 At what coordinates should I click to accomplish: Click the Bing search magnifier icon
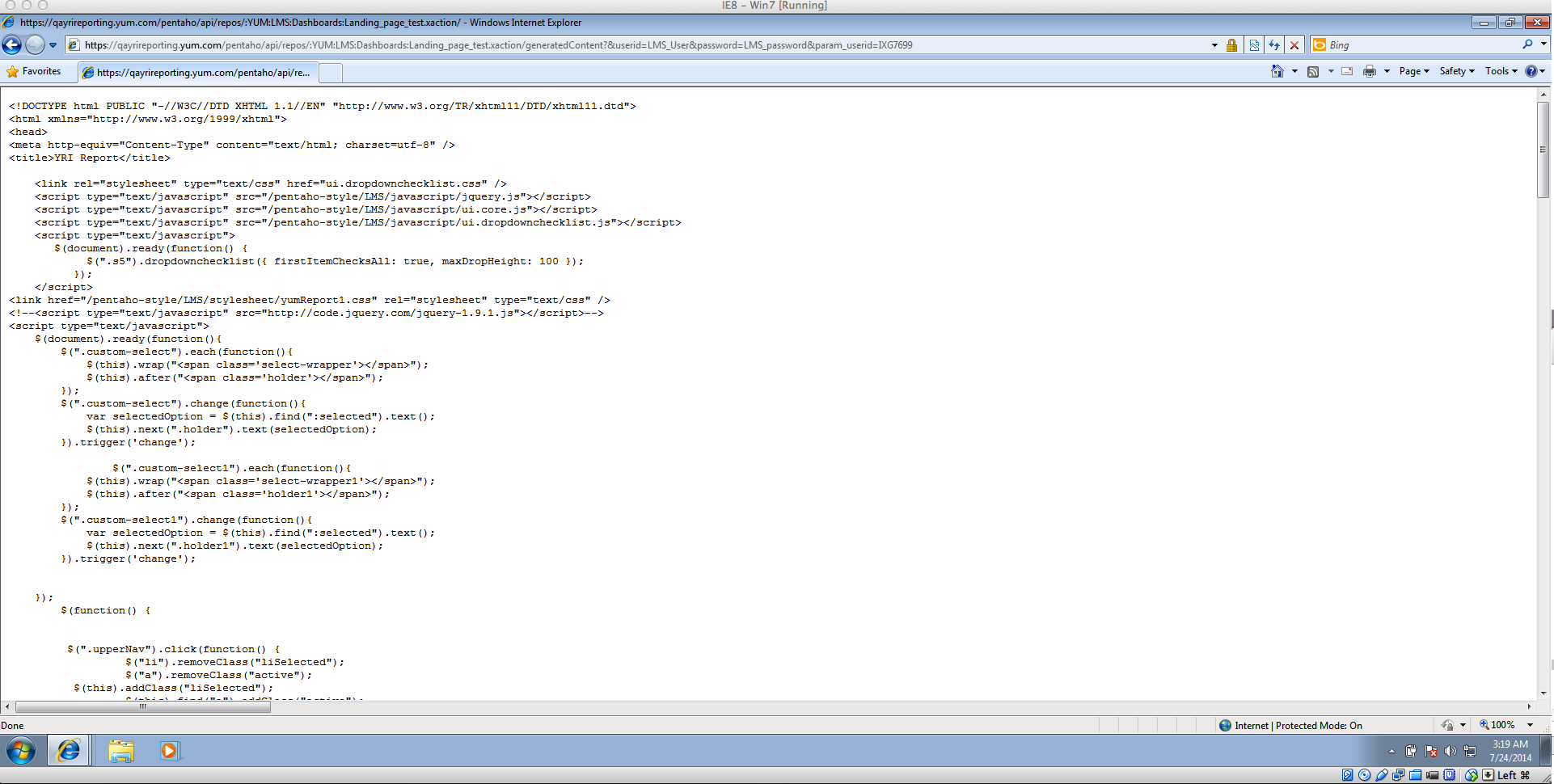(x=1527, y=44)
